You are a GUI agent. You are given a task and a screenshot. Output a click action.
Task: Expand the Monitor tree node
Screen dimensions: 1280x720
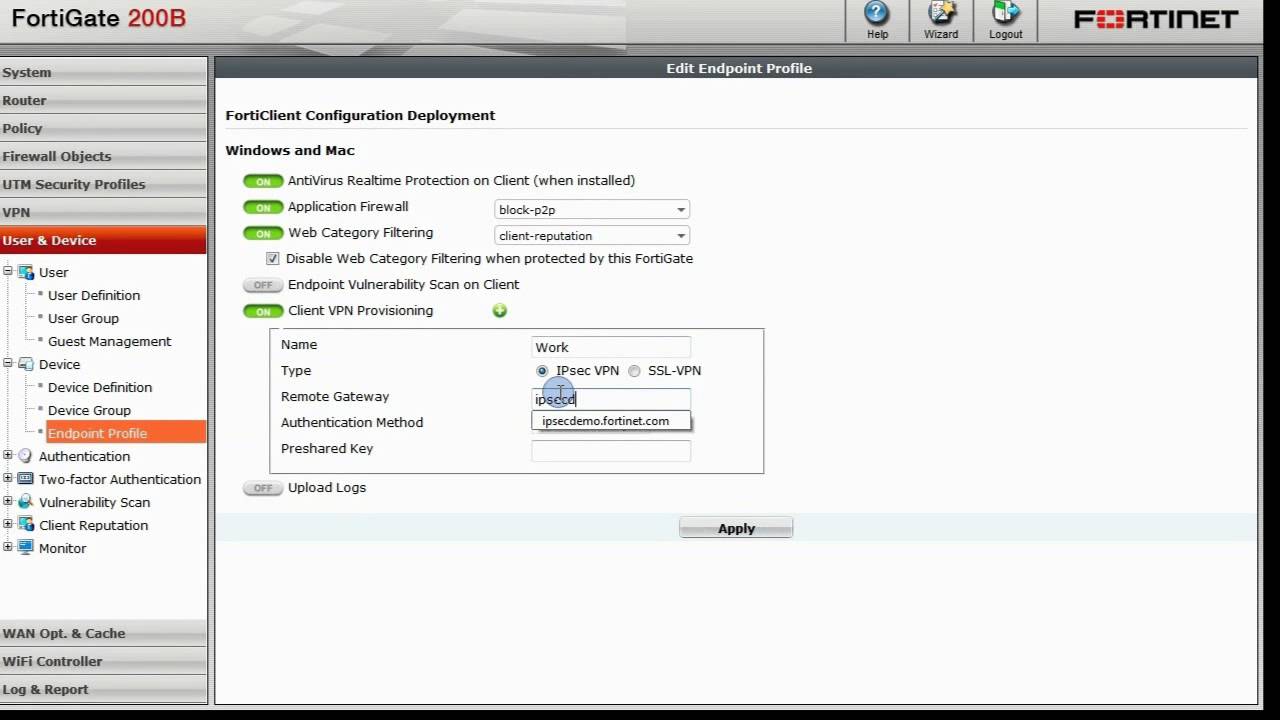(x=8, y=547)
